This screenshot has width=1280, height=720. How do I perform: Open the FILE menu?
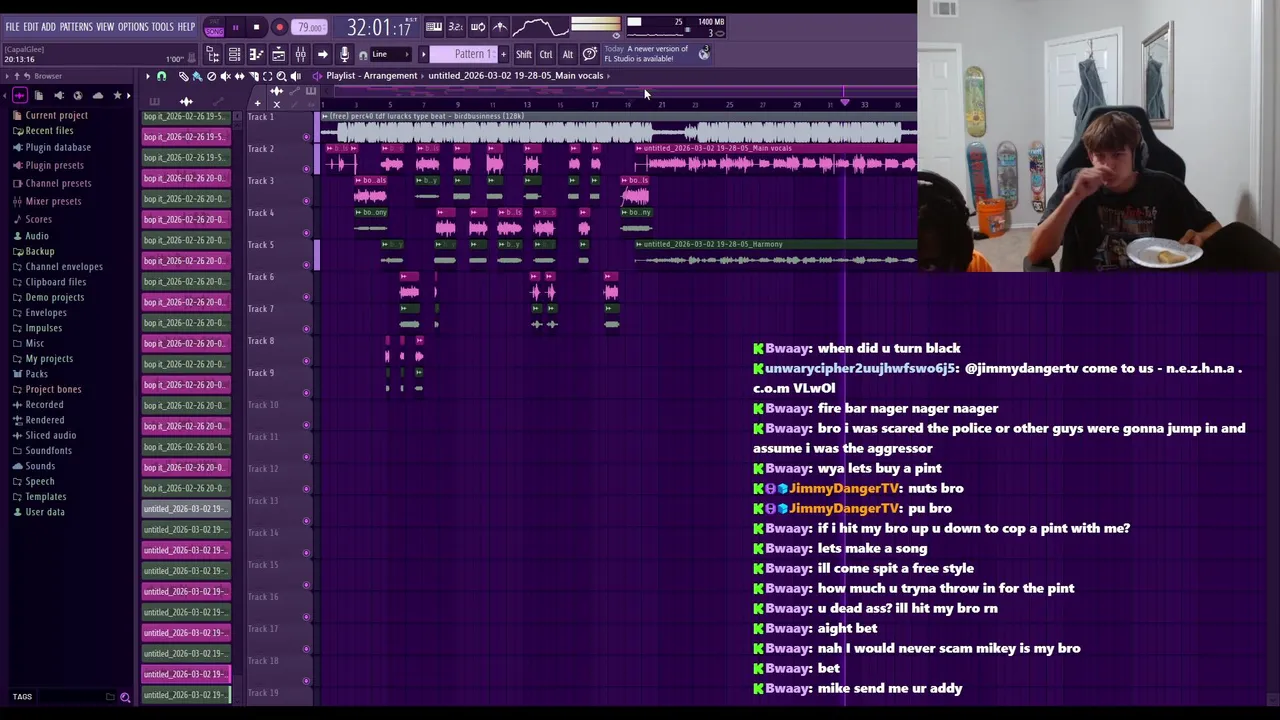(x=12, y=27)
